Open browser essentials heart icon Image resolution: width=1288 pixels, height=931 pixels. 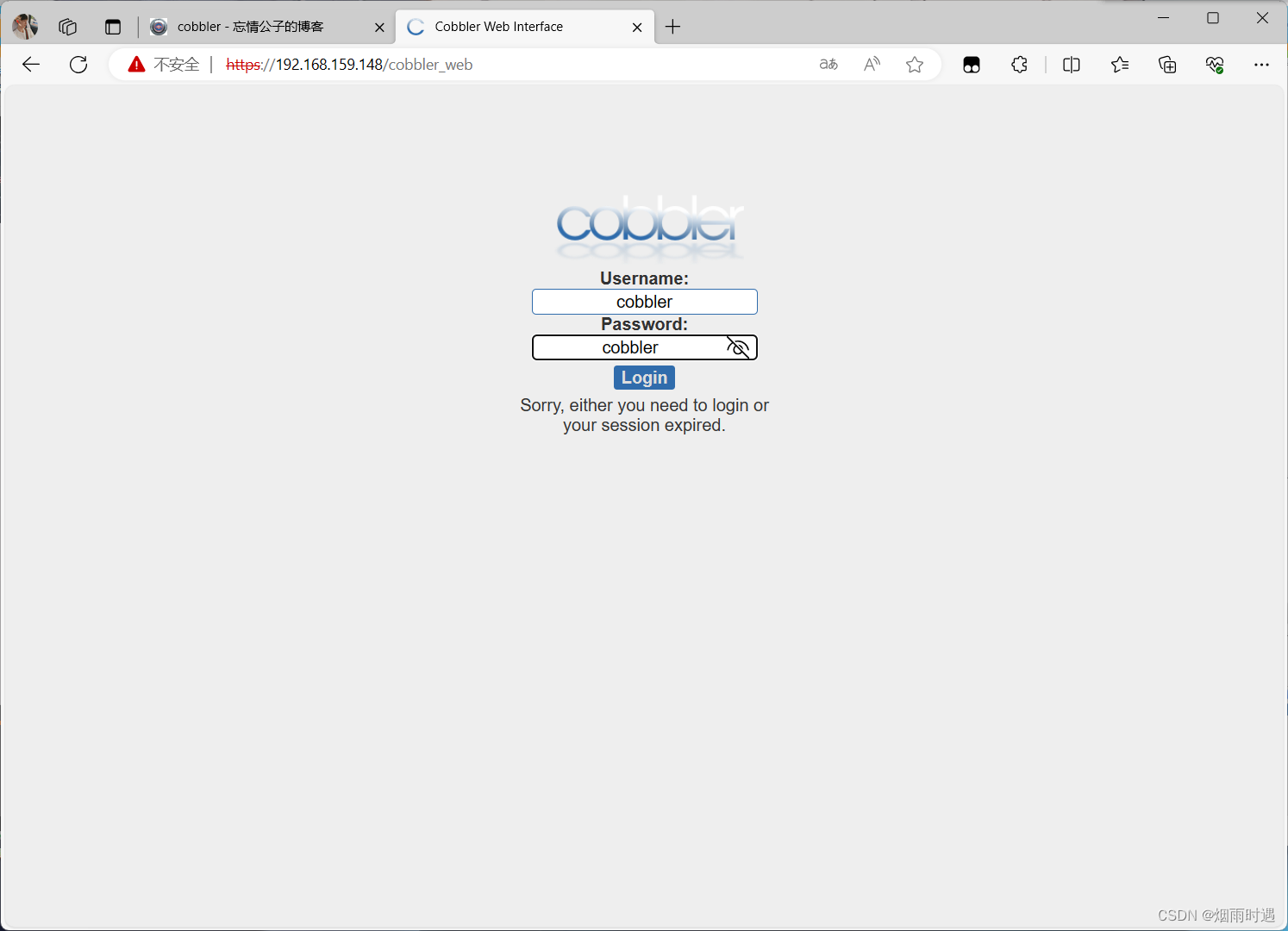[x=1215, y=65]
